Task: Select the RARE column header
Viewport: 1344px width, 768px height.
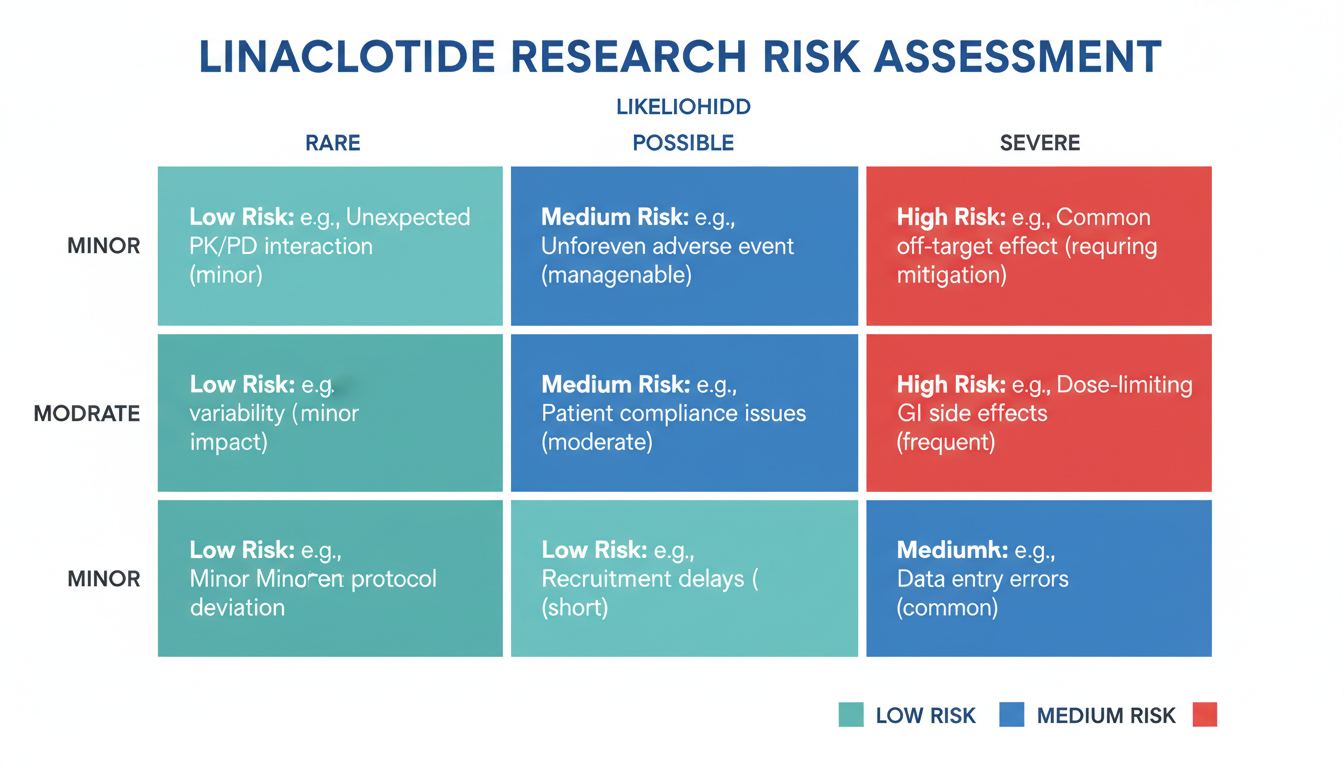Action: 333,143
